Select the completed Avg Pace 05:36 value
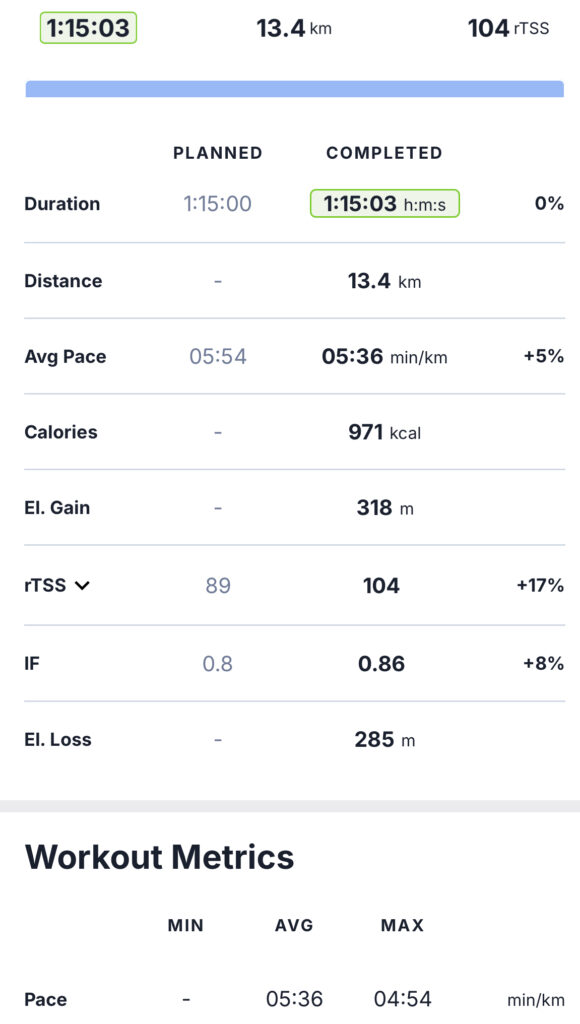 (385, 357)
